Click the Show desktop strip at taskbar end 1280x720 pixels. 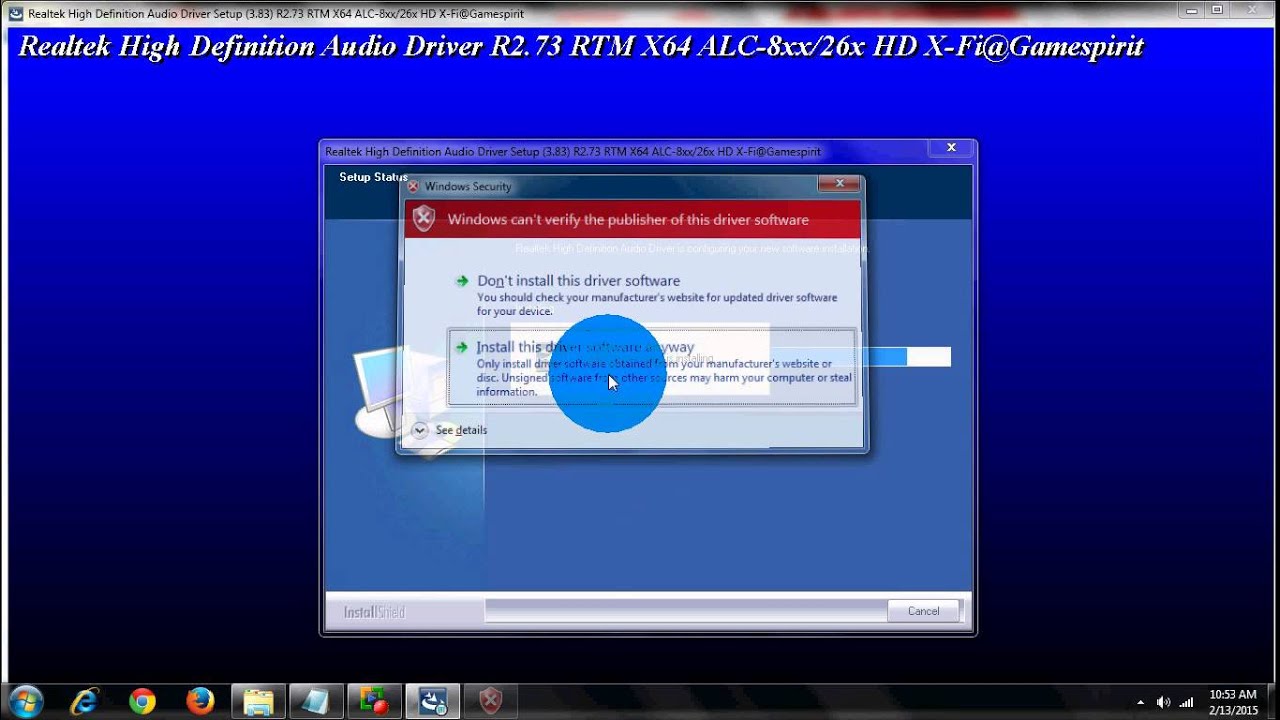pos(1272,702)
